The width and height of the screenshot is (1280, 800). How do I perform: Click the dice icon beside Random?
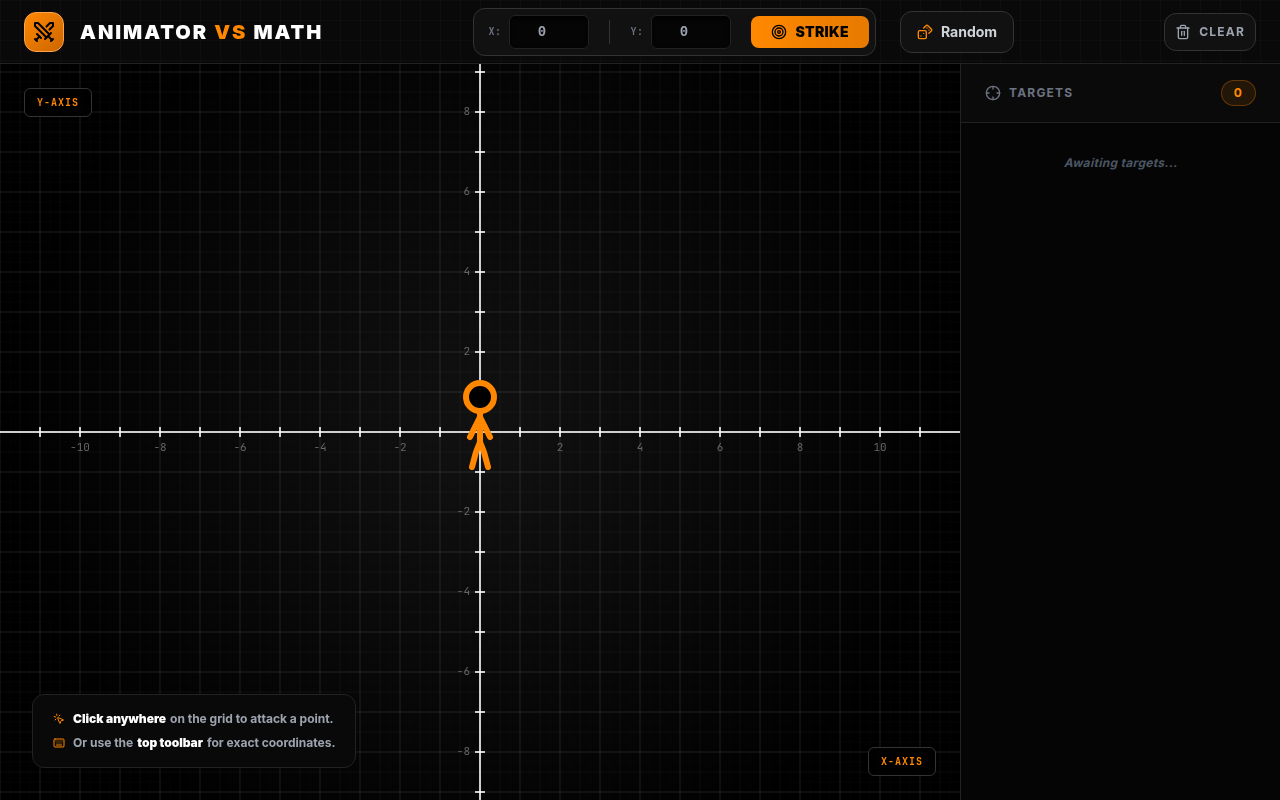(925, 32)
